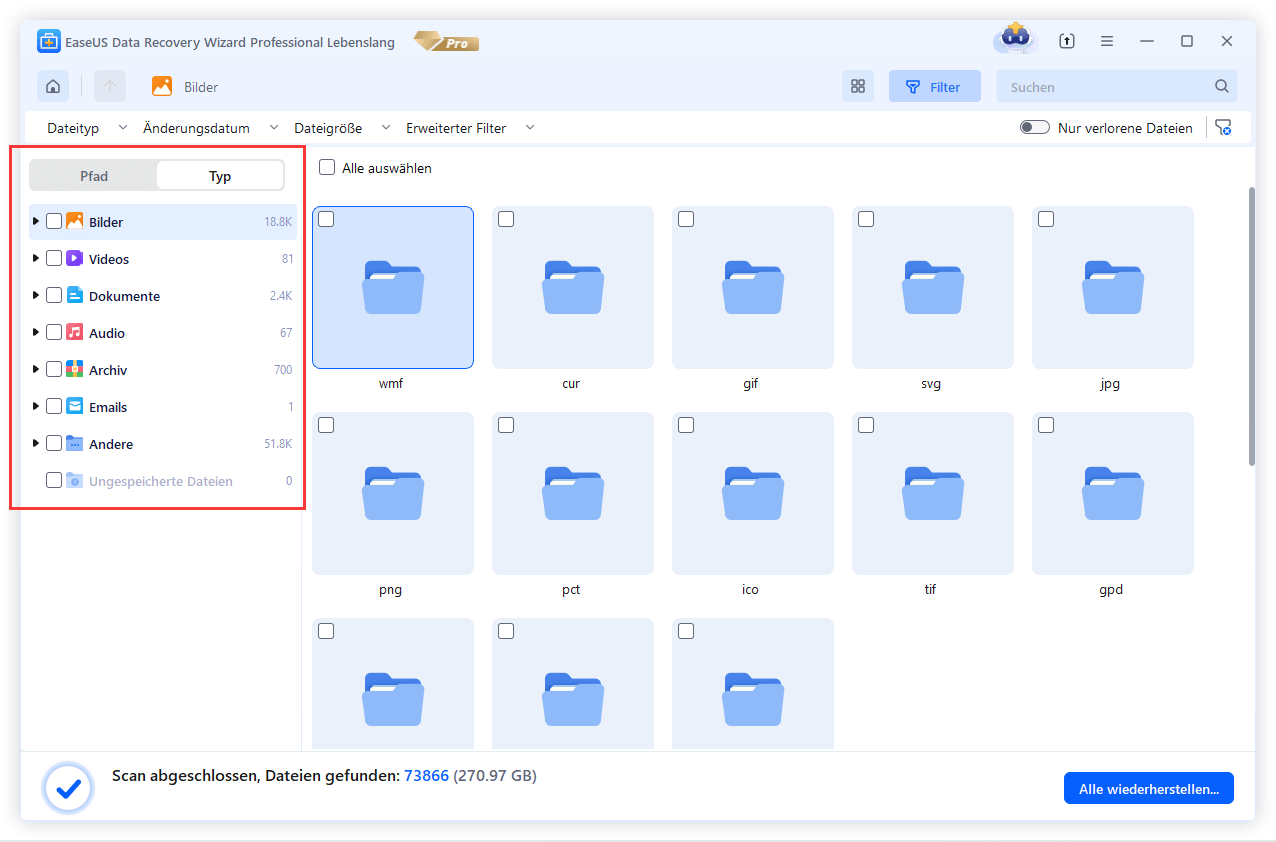Check the Alle auswählen checkbox
1276x842 pixels.
pyautogui.click(x=327, y=168)
